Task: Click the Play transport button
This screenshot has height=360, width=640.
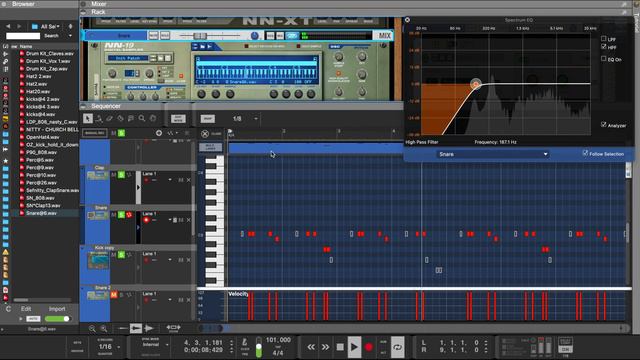Action: click(x=354, y=347)
